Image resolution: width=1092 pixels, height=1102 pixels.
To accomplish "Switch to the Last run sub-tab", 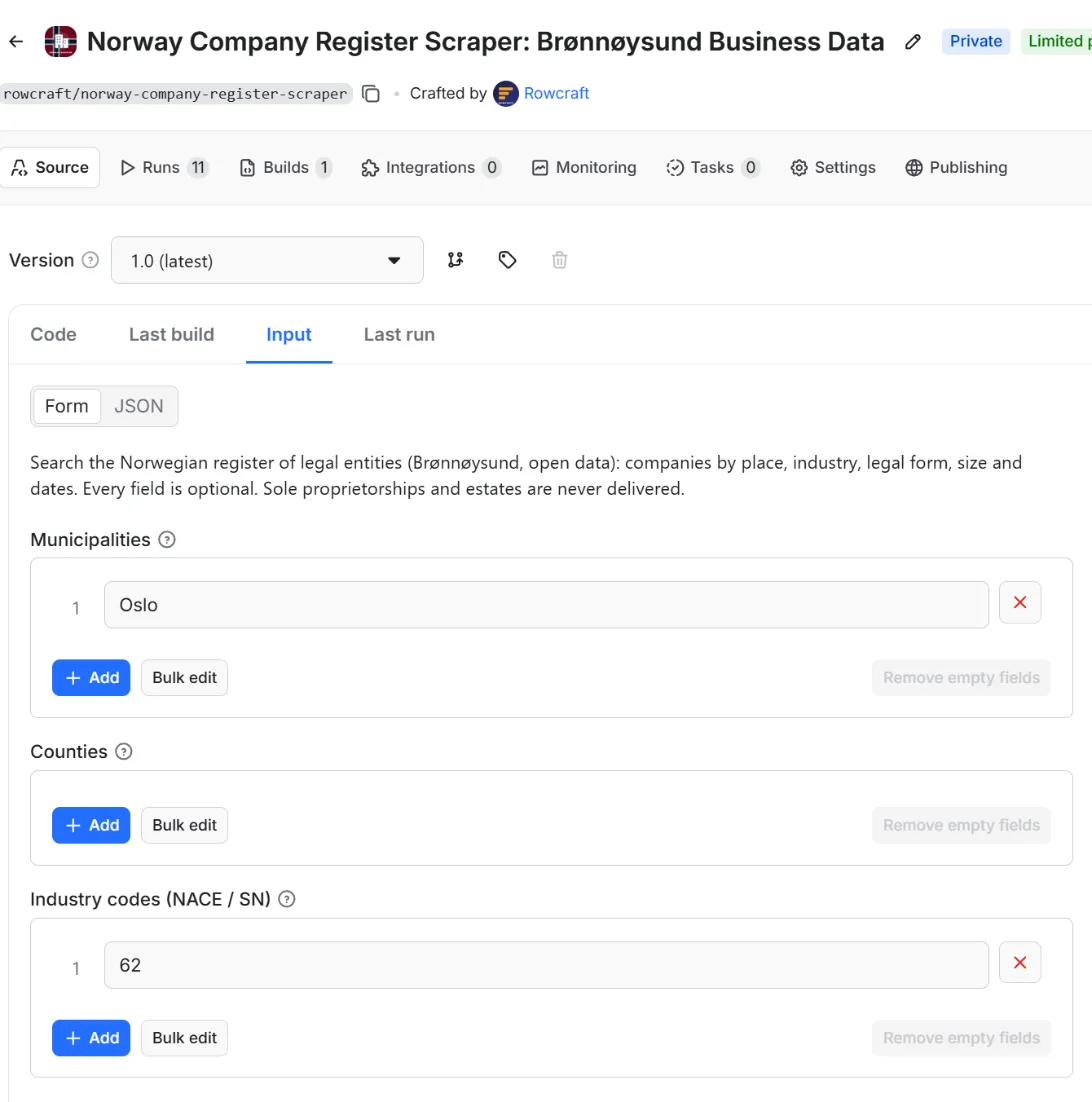I will (399, 335).
